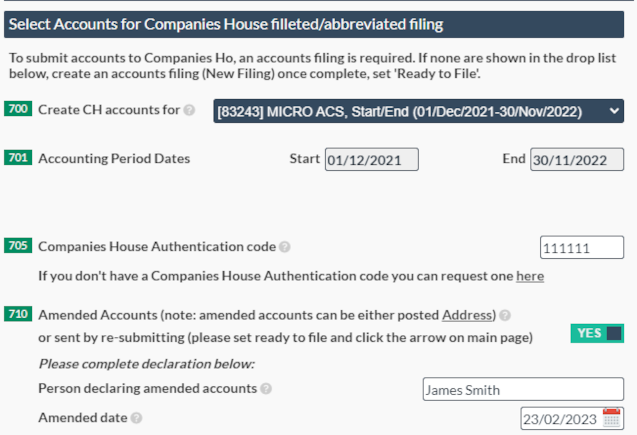
Task: Toggle the Amended Accounts YES switch
Action: tap(597, 333)
